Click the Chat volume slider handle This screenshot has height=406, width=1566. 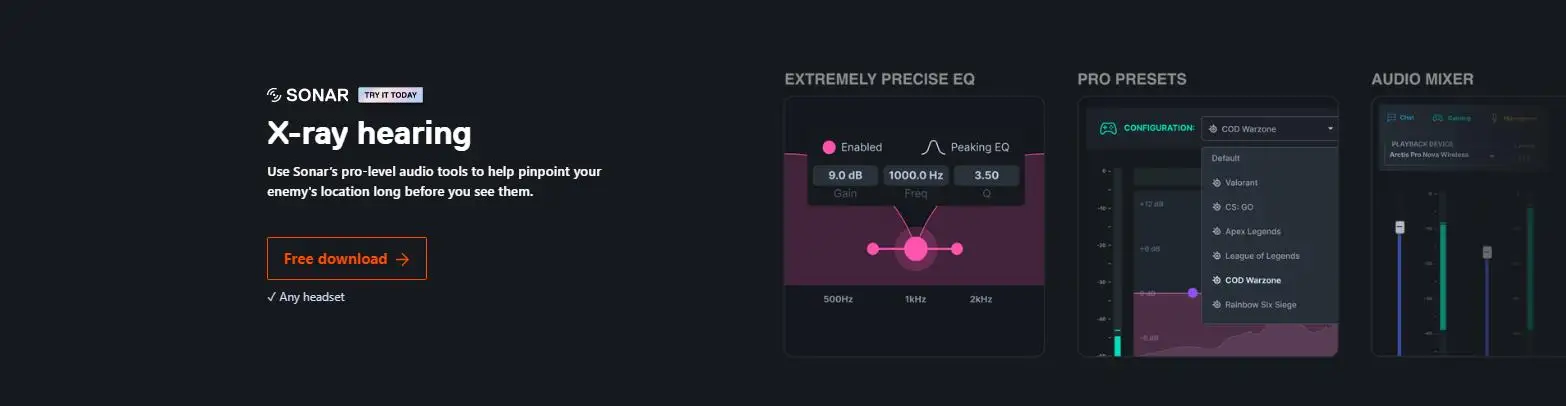coord(1400,228)
